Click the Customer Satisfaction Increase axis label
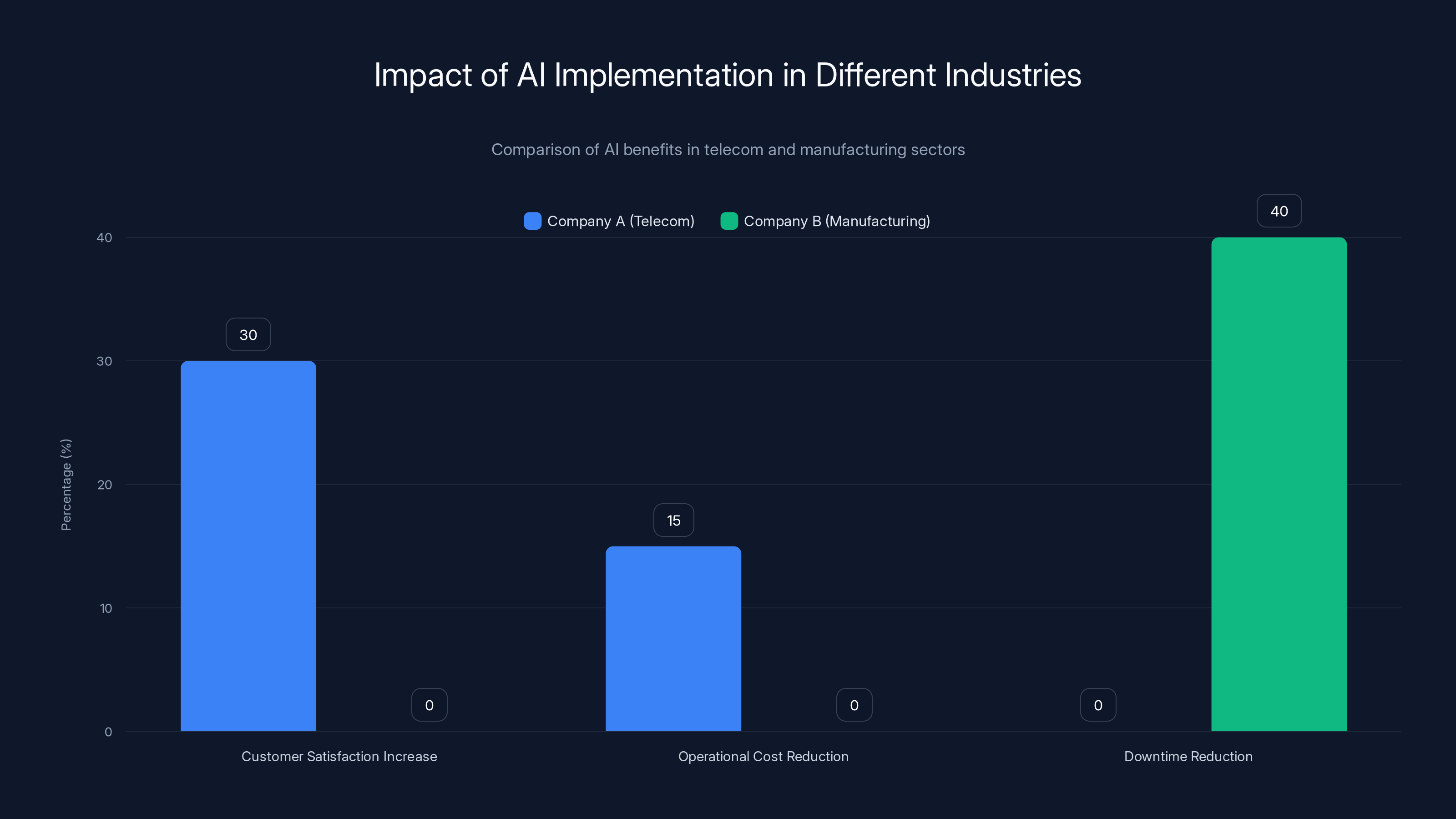Viewport: 1456px width, 819px height. point(339,756)
